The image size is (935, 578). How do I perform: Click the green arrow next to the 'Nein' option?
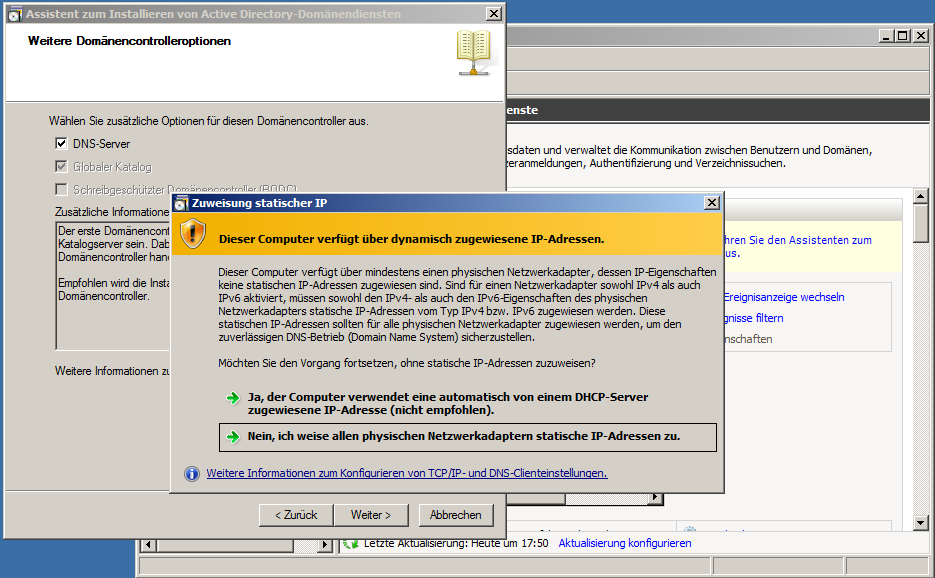(233, 437)
